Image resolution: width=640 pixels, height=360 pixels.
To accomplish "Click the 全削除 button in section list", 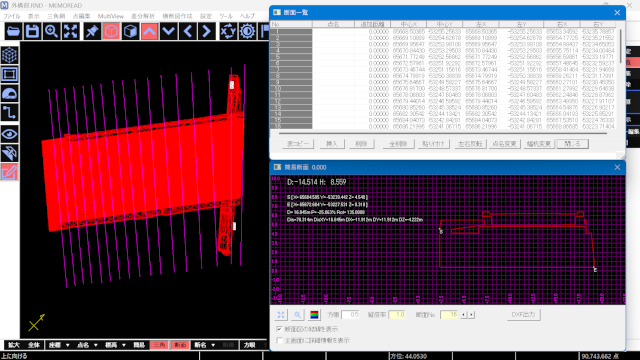I will point(398,144).
